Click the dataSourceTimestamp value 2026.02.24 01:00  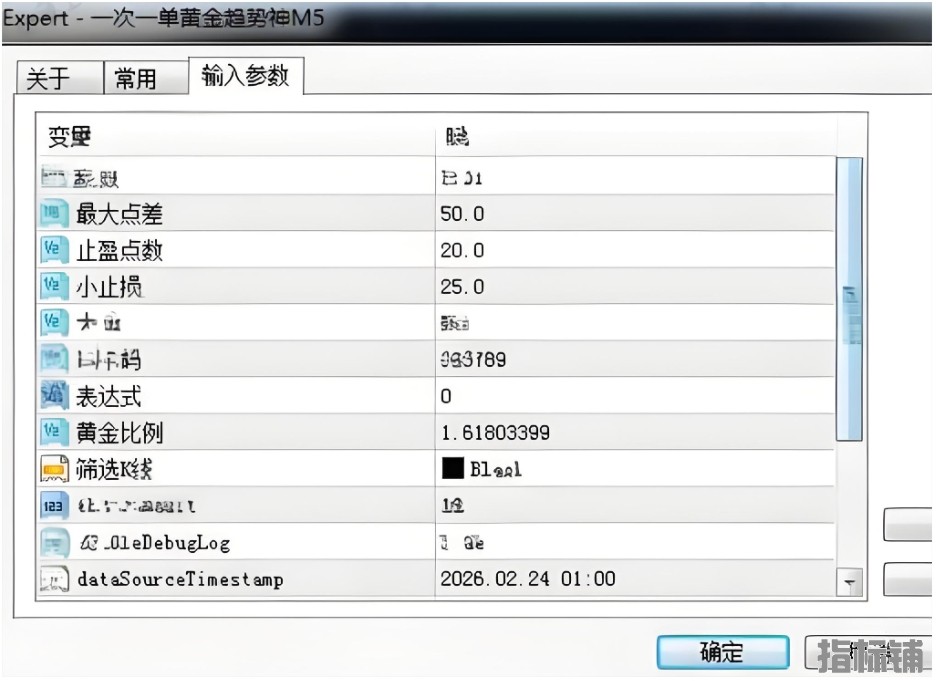point(528,579)
